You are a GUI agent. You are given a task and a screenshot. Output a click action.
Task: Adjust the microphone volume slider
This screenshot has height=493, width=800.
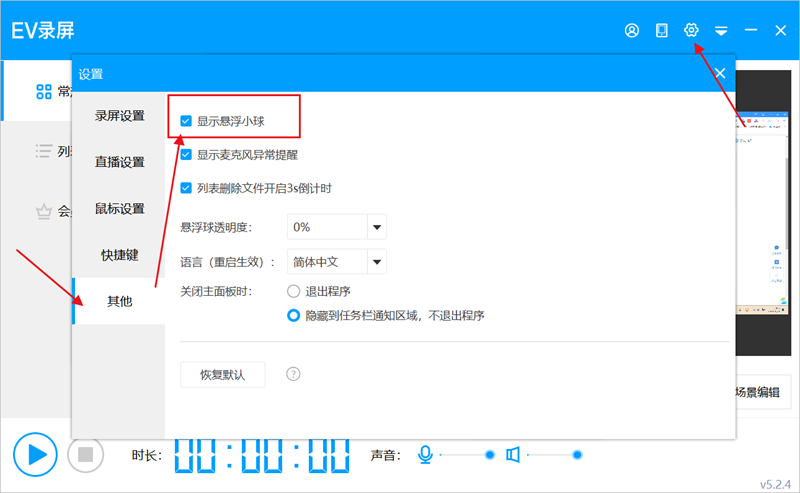point(465,454)
